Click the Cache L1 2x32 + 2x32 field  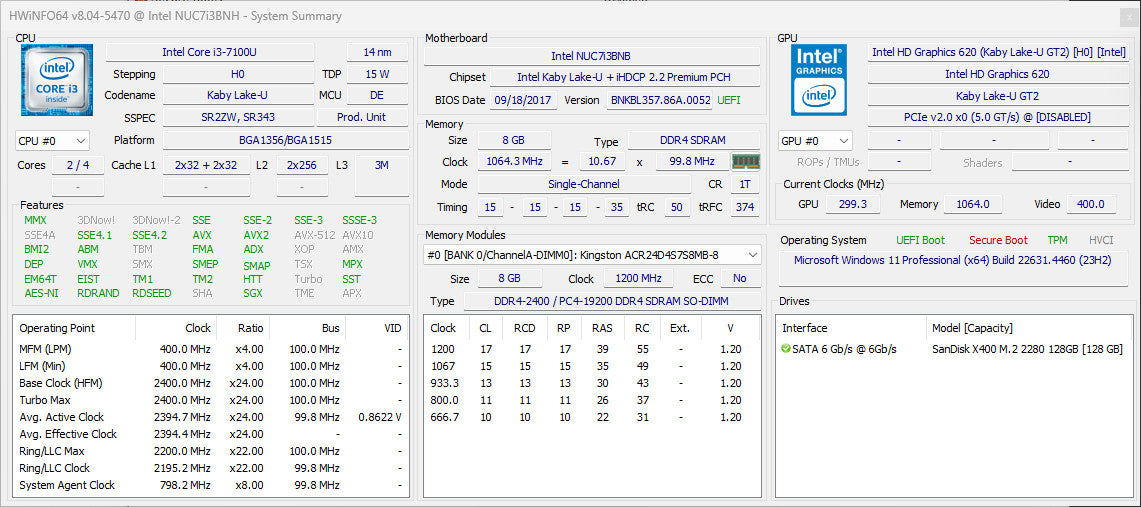(x=206, y=165)
